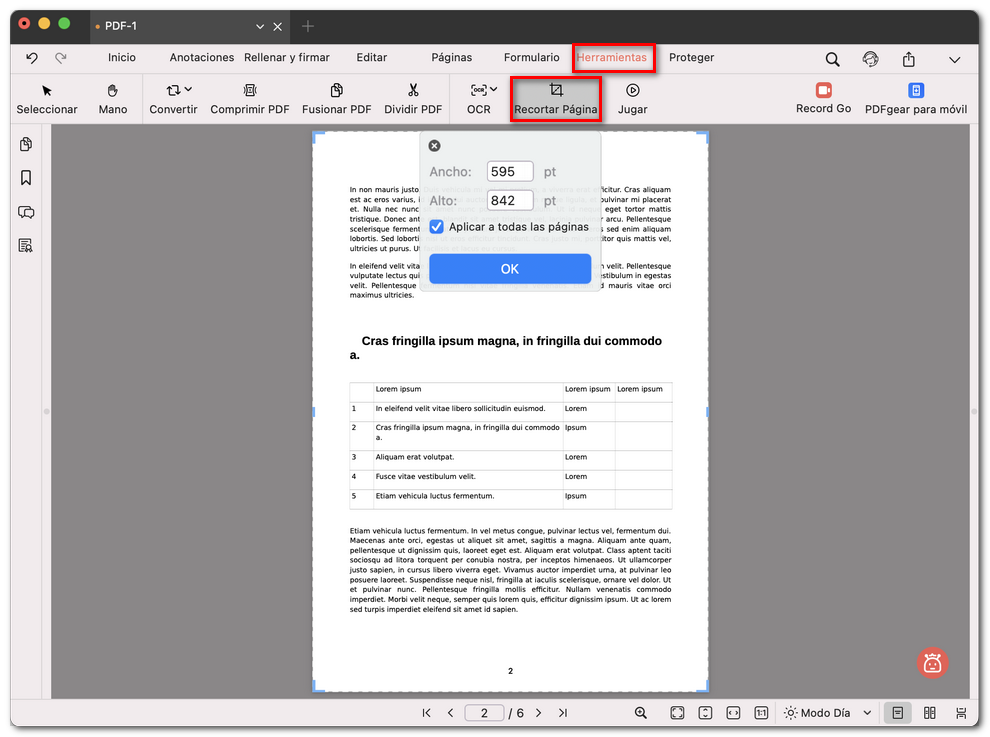Select the Mano tool
Screen dimensions: 990x737
tap(112, 98)
